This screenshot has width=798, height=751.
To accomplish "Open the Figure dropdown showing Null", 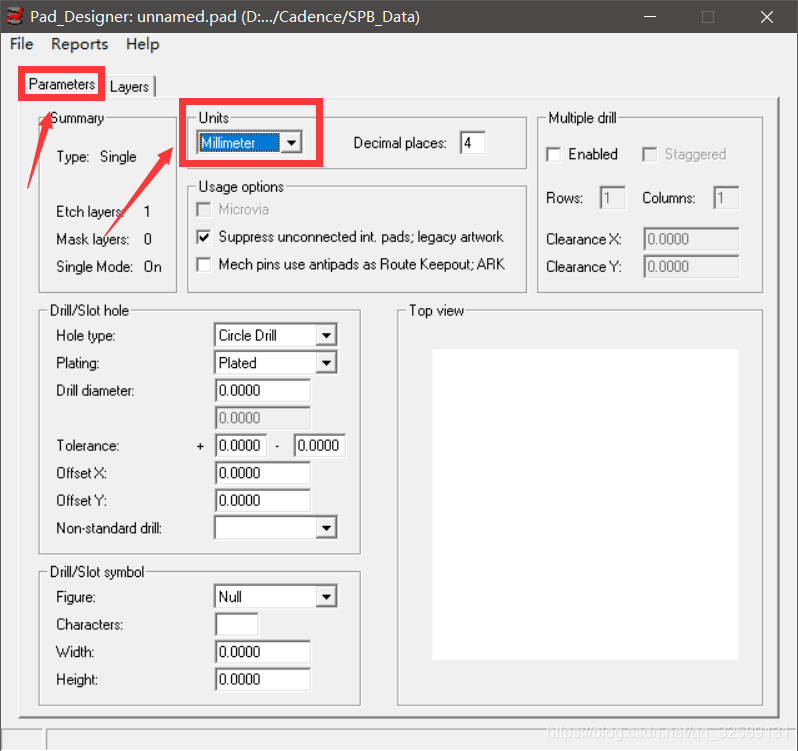I will 275,597.
